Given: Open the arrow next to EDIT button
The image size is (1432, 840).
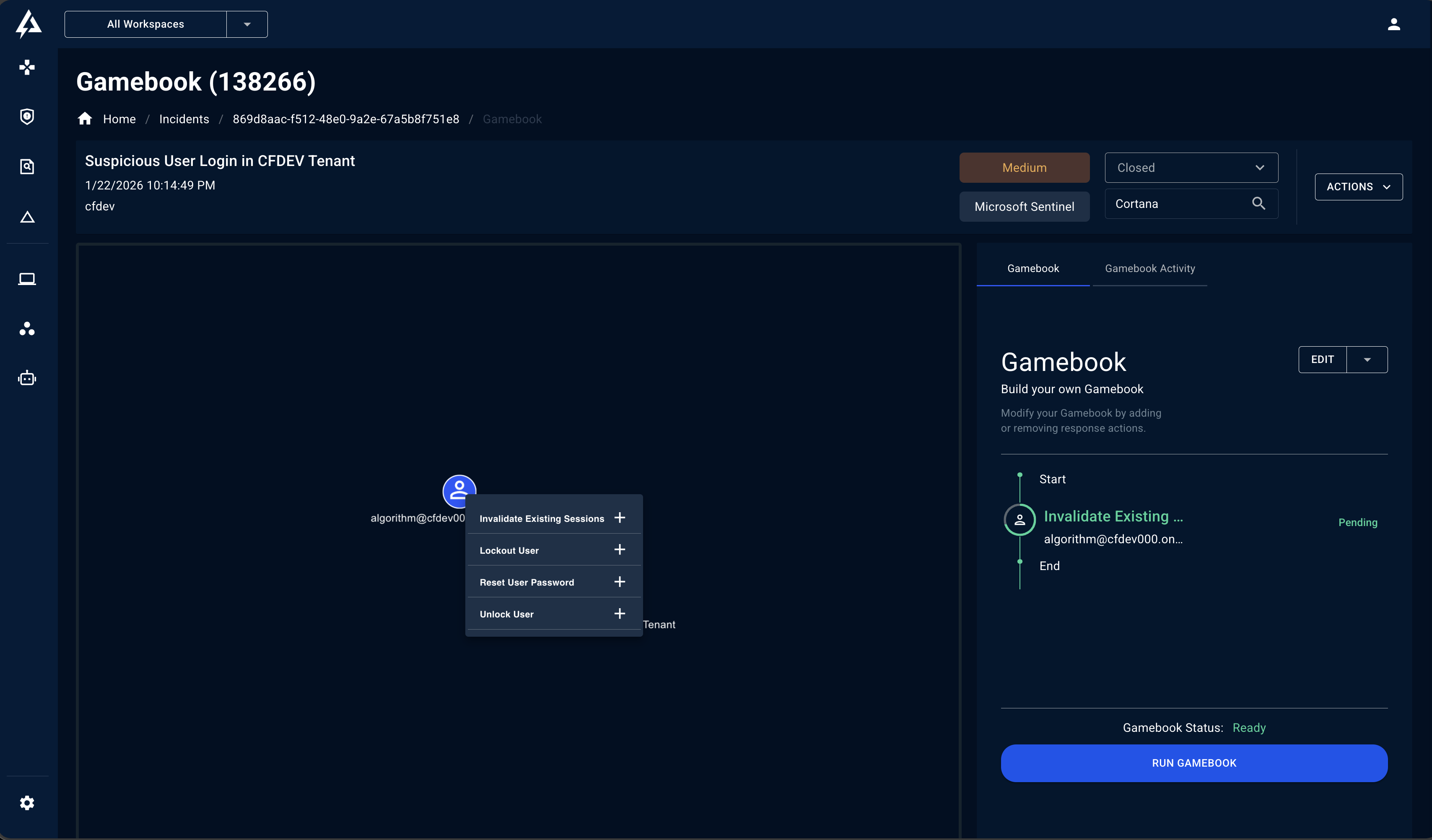Looking at the screenshot, I should 1367,360.
